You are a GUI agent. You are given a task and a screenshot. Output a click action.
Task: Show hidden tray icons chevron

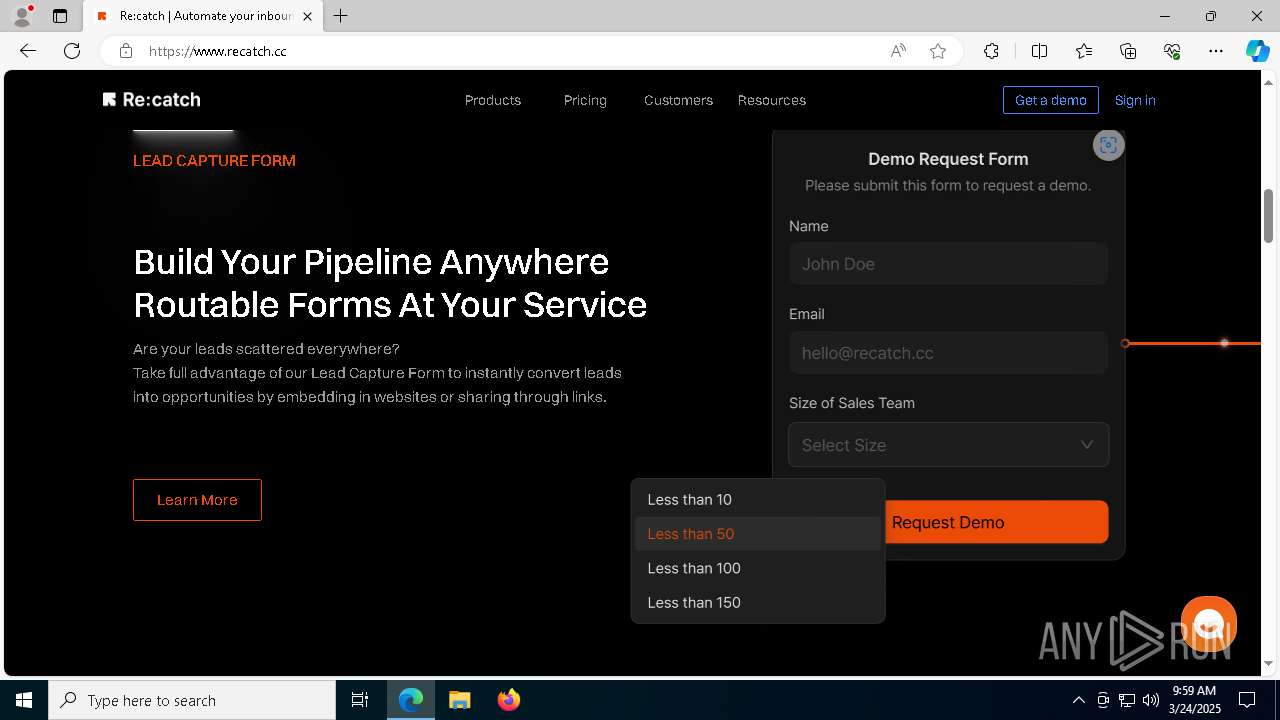tap(1079, 700)
